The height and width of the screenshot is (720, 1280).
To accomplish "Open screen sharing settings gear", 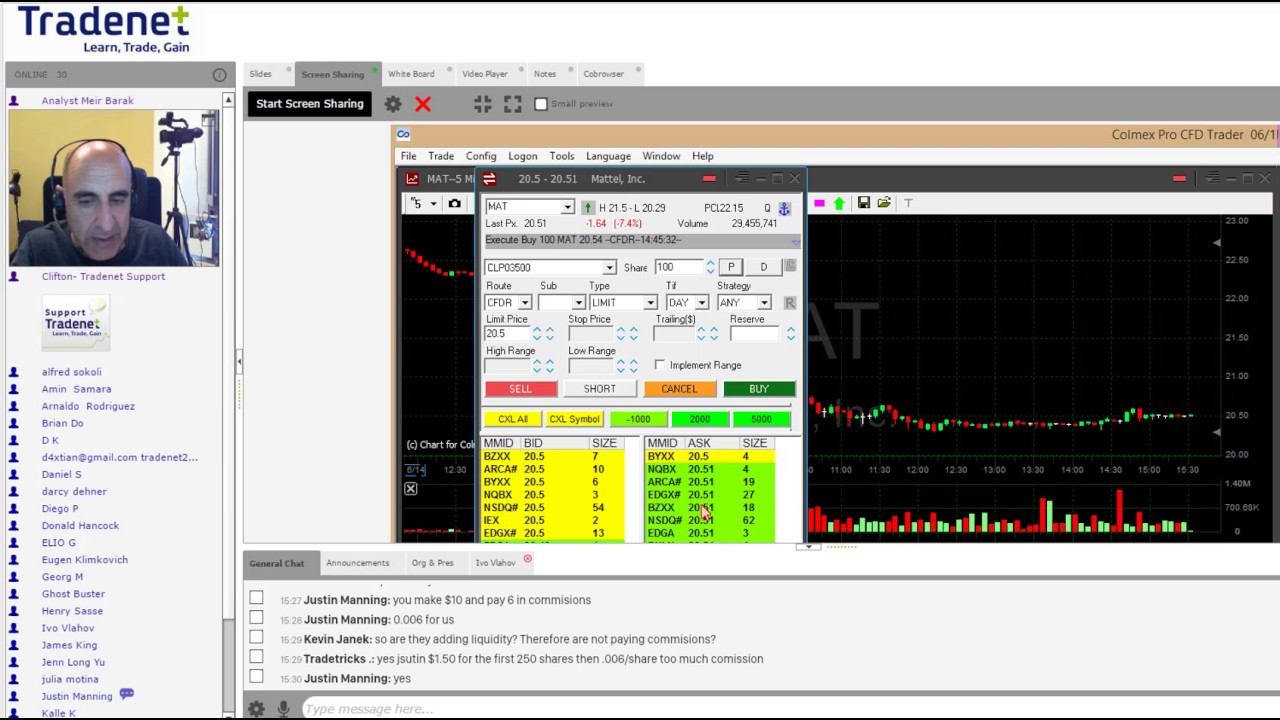I will coord(393,104).
